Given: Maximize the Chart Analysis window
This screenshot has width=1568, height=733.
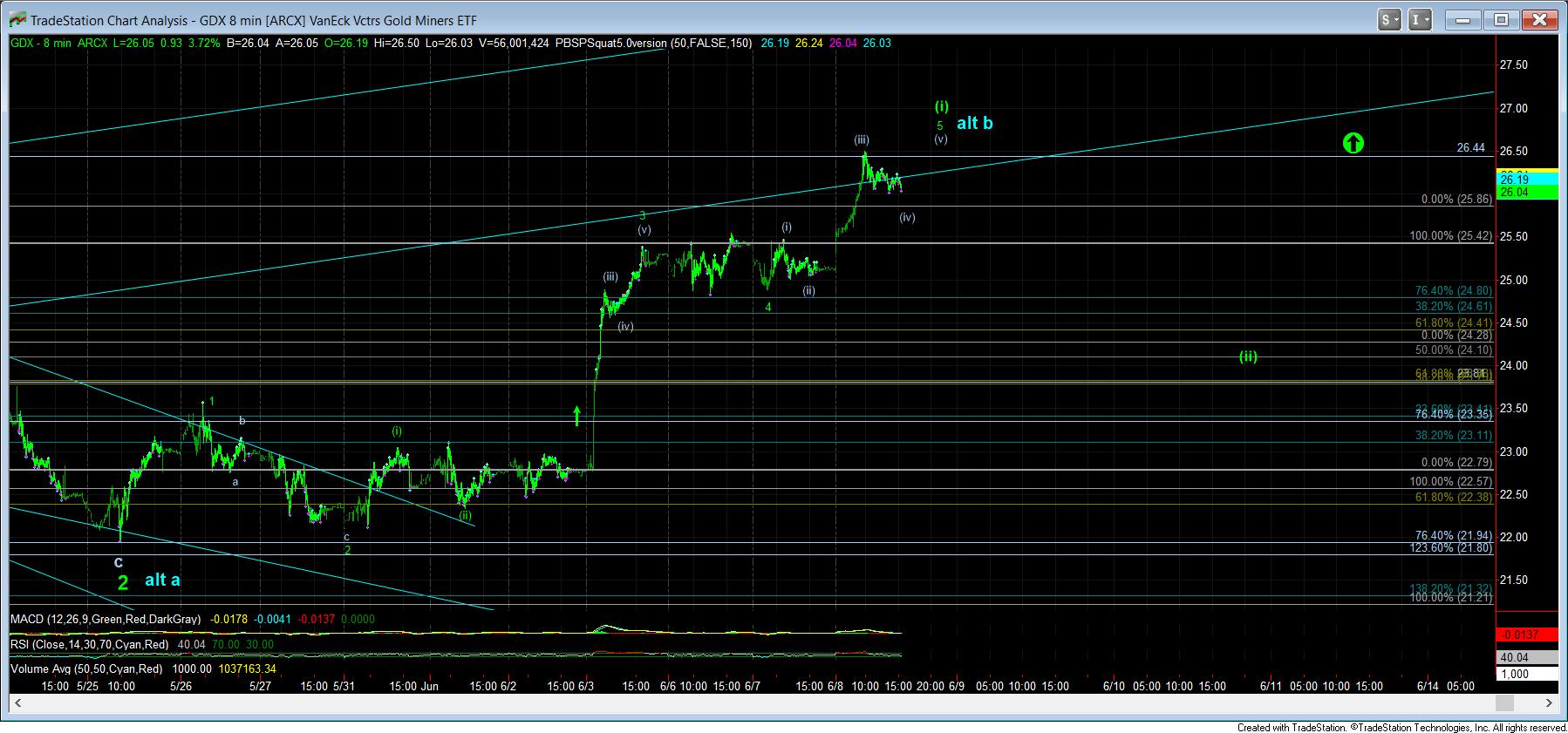Looking at the screenshot, I should point(1502,19).
